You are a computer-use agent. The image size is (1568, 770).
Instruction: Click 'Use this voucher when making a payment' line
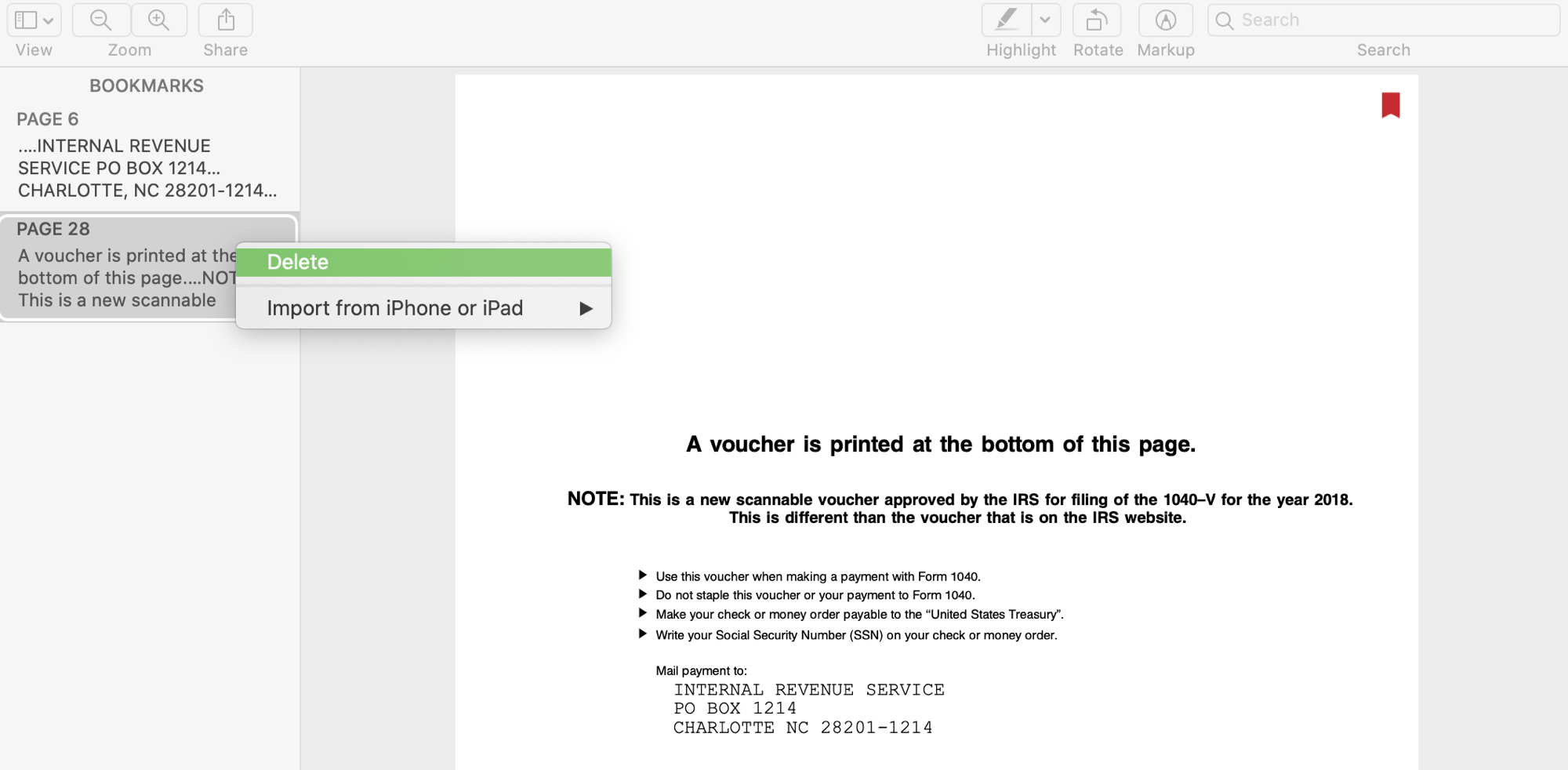point(818,576)
